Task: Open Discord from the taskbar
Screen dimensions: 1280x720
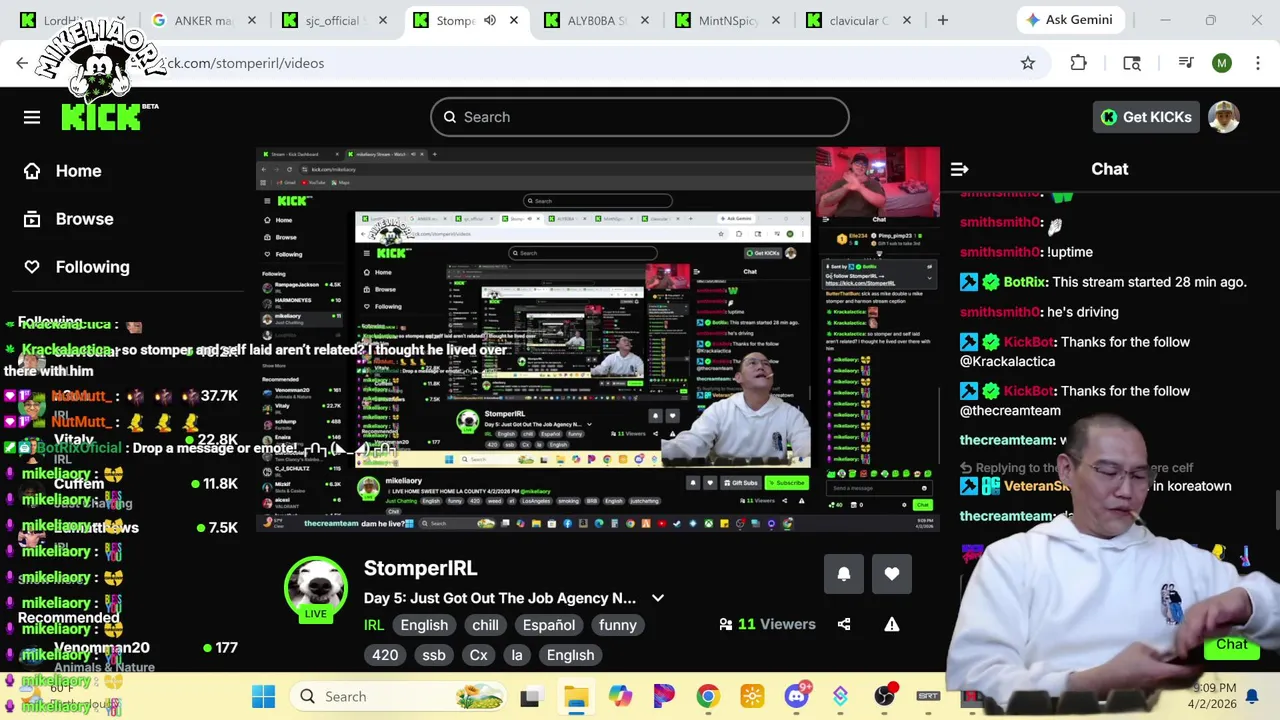Action: [x=797, y=697]
